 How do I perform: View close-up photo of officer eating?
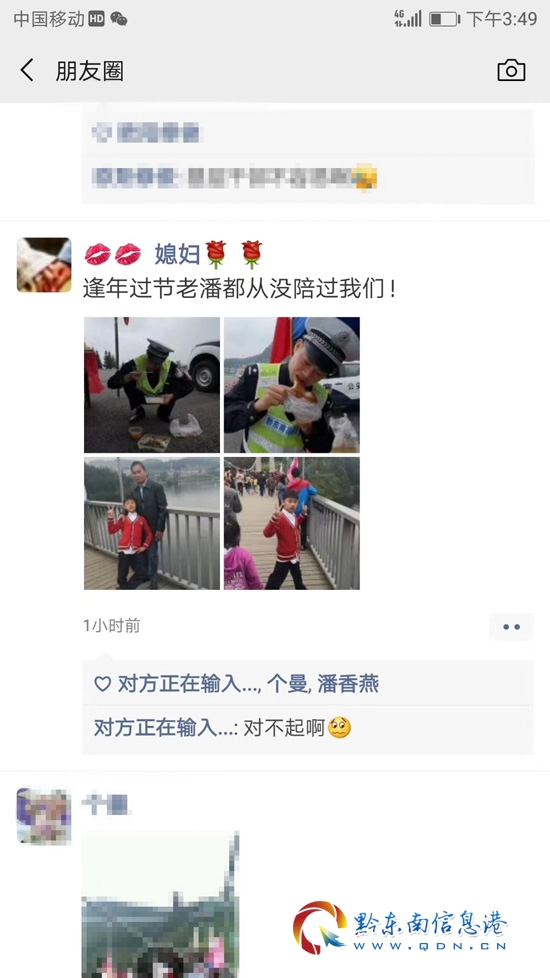(x=292, y=385)
